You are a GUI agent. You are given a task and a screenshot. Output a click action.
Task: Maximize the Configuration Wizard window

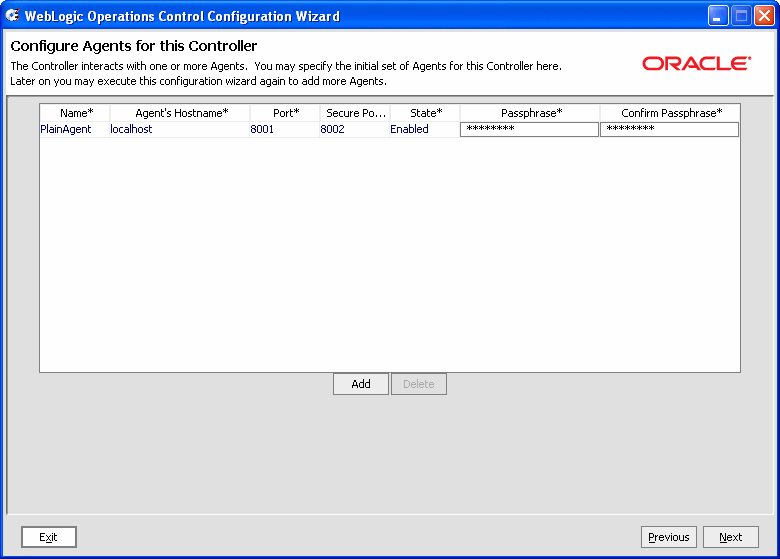741,16
